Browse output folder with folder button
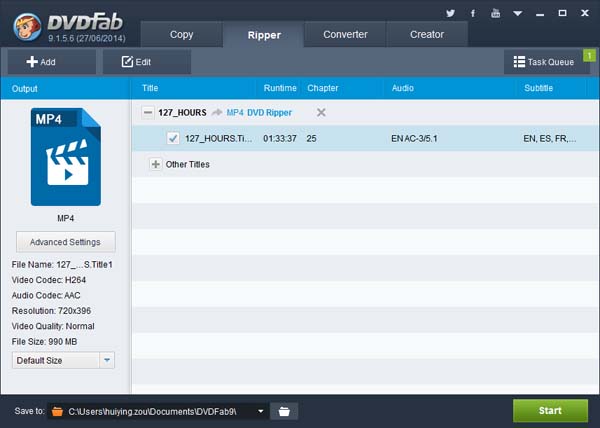 284,411
